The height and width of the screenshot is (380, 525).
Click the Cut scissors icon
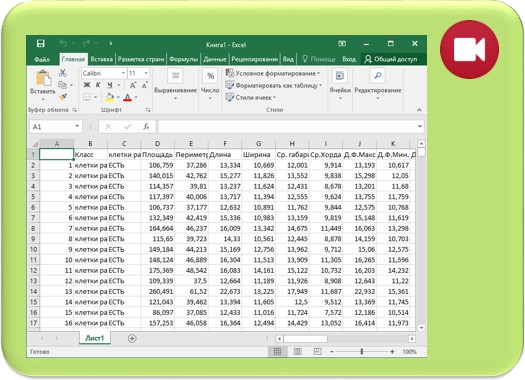pos(63,73)
